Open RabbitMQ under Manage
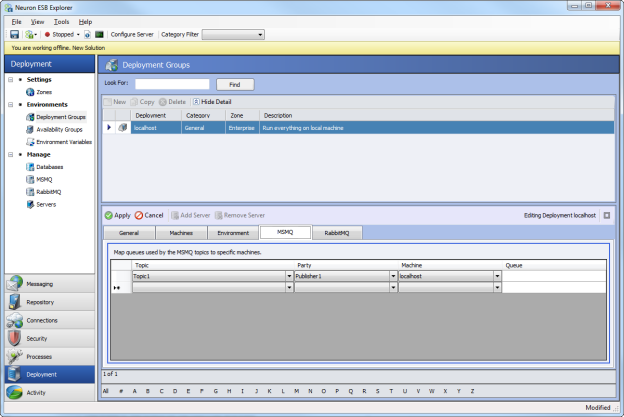This screenshot has height=417, width=624. [x=51, y=192]
